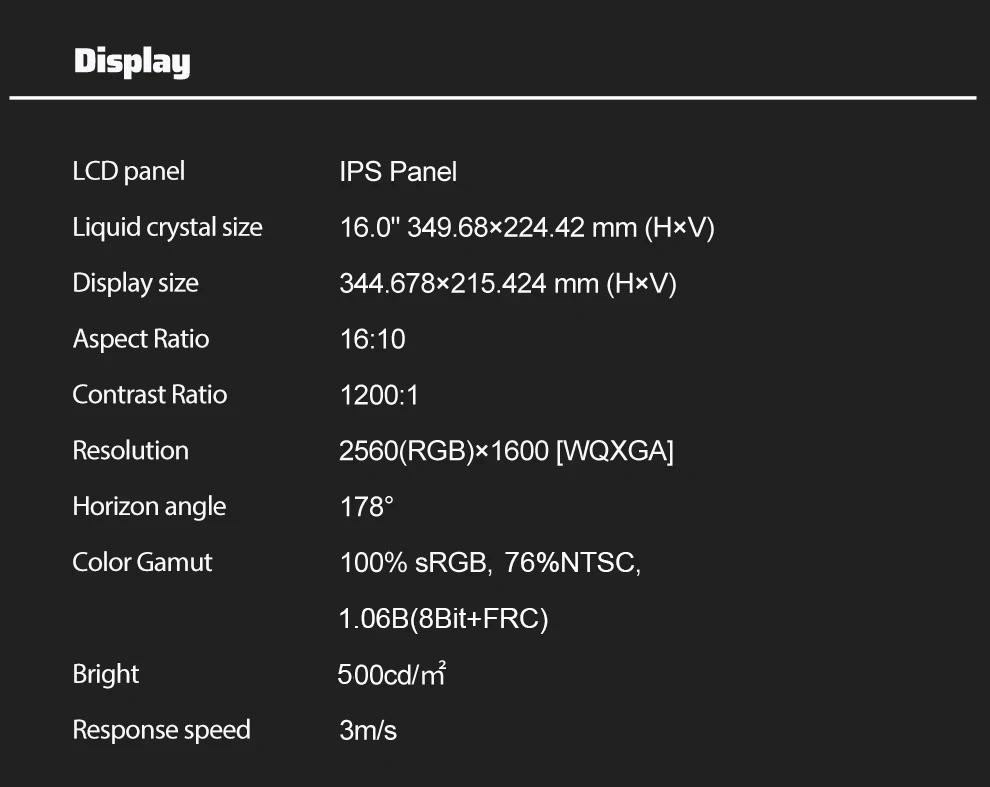
Task: Click the Display size label
Action: (135, 283)
